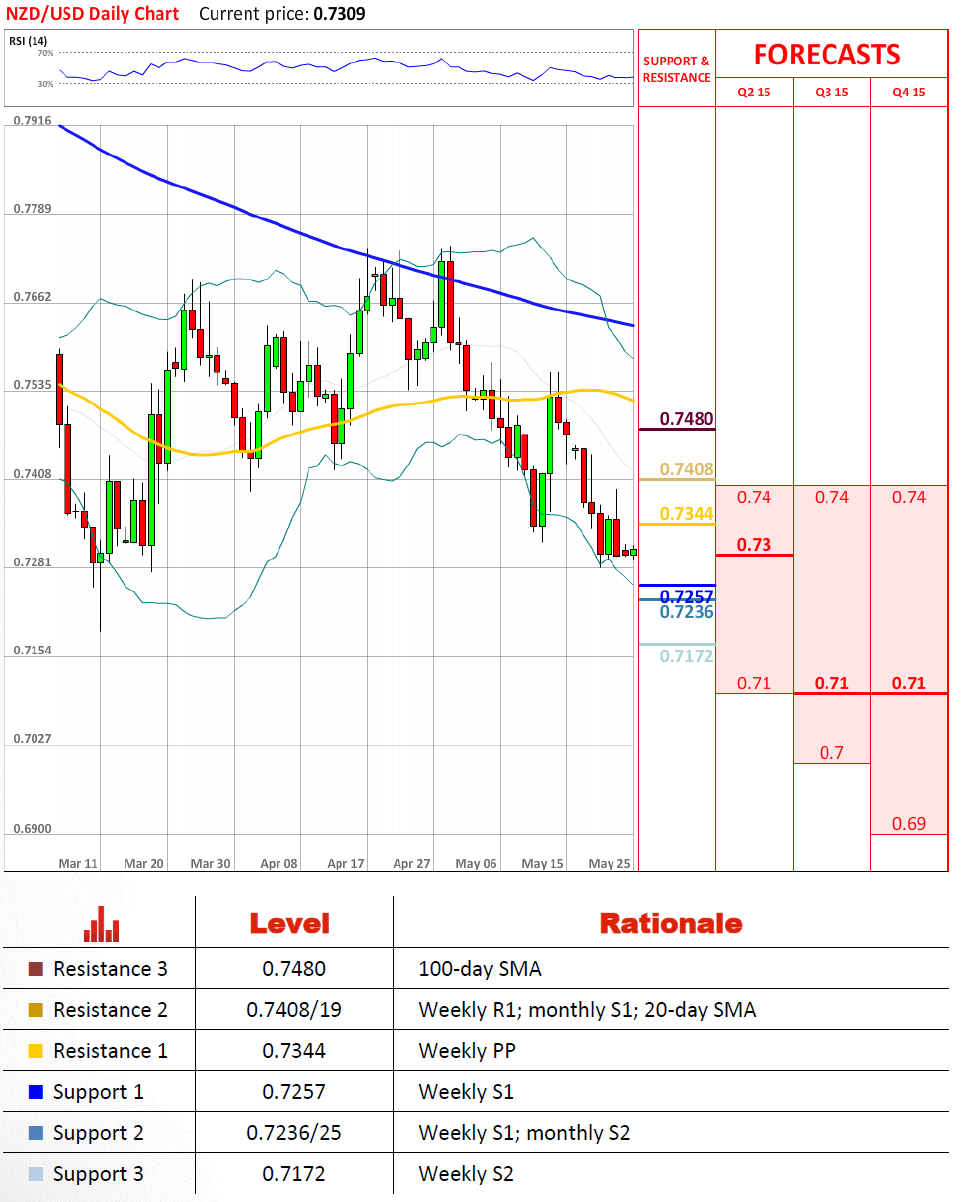
Task: Click the Apr 17 date axis label
Action: [x=346, y=863]
